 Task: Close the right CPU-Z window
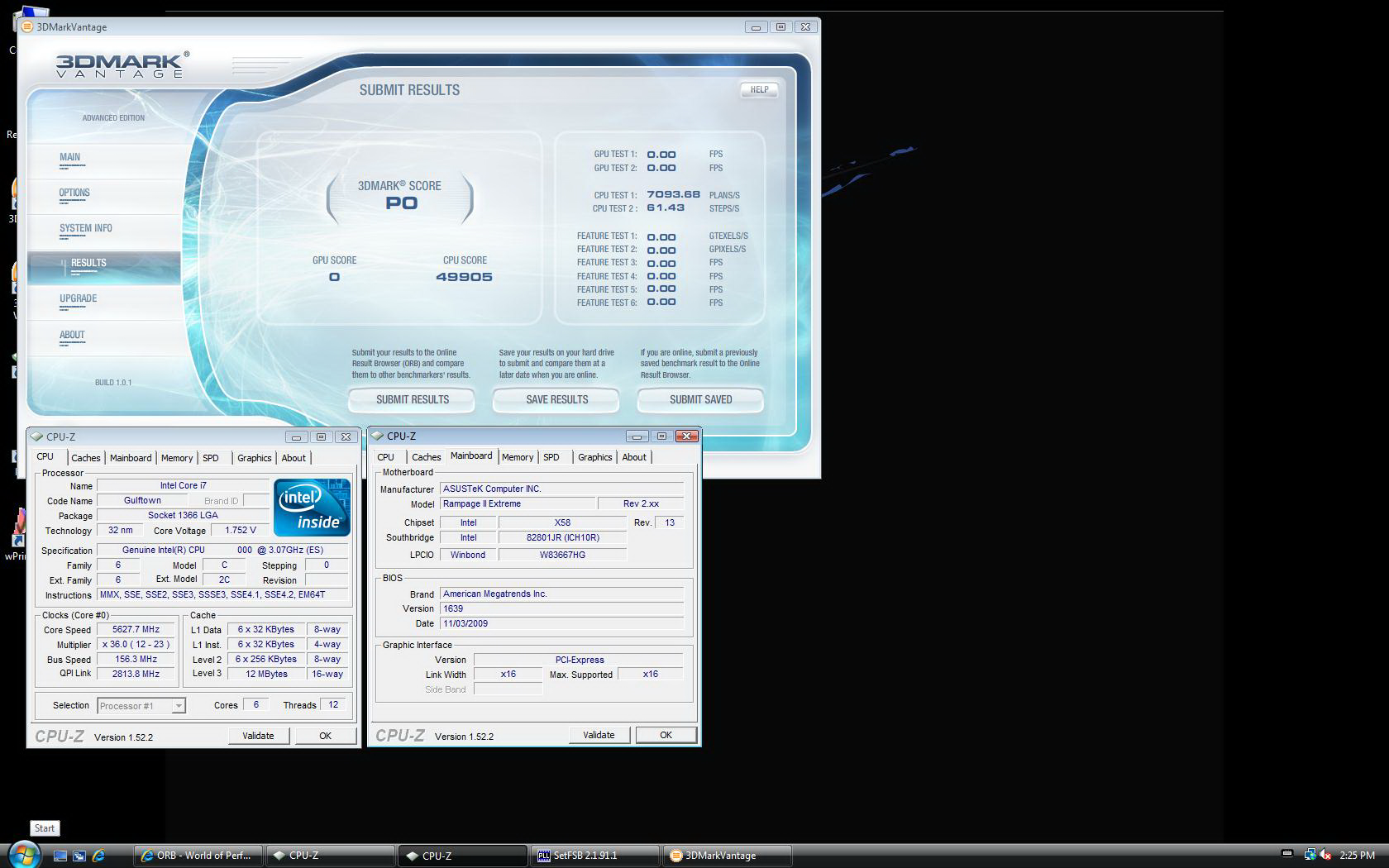[686, 436]
